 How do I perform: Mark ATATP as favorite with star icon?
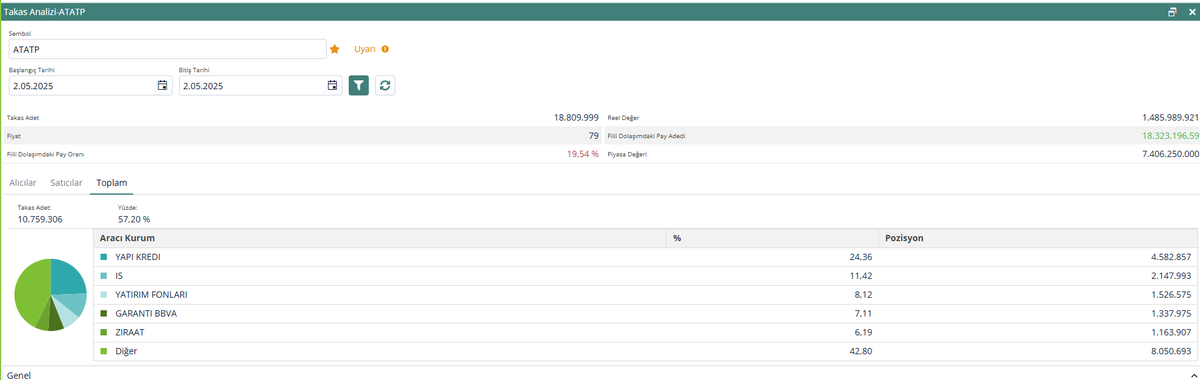coord(335,49)
